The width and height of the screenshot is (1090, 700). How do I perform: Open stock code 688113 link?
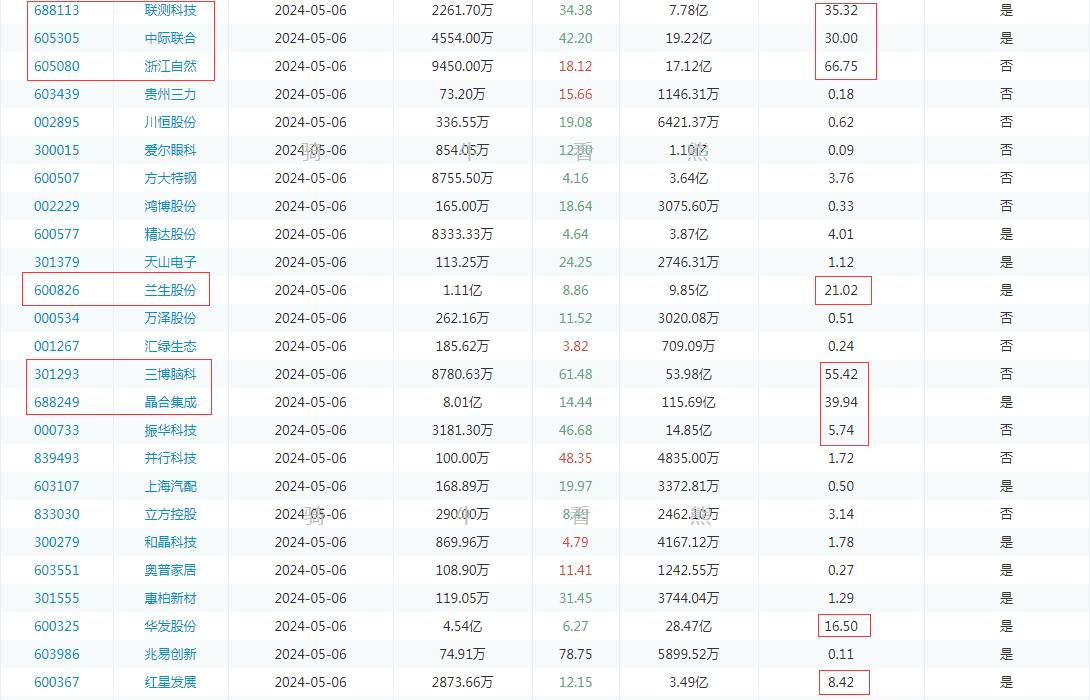[x=56, y=11]
